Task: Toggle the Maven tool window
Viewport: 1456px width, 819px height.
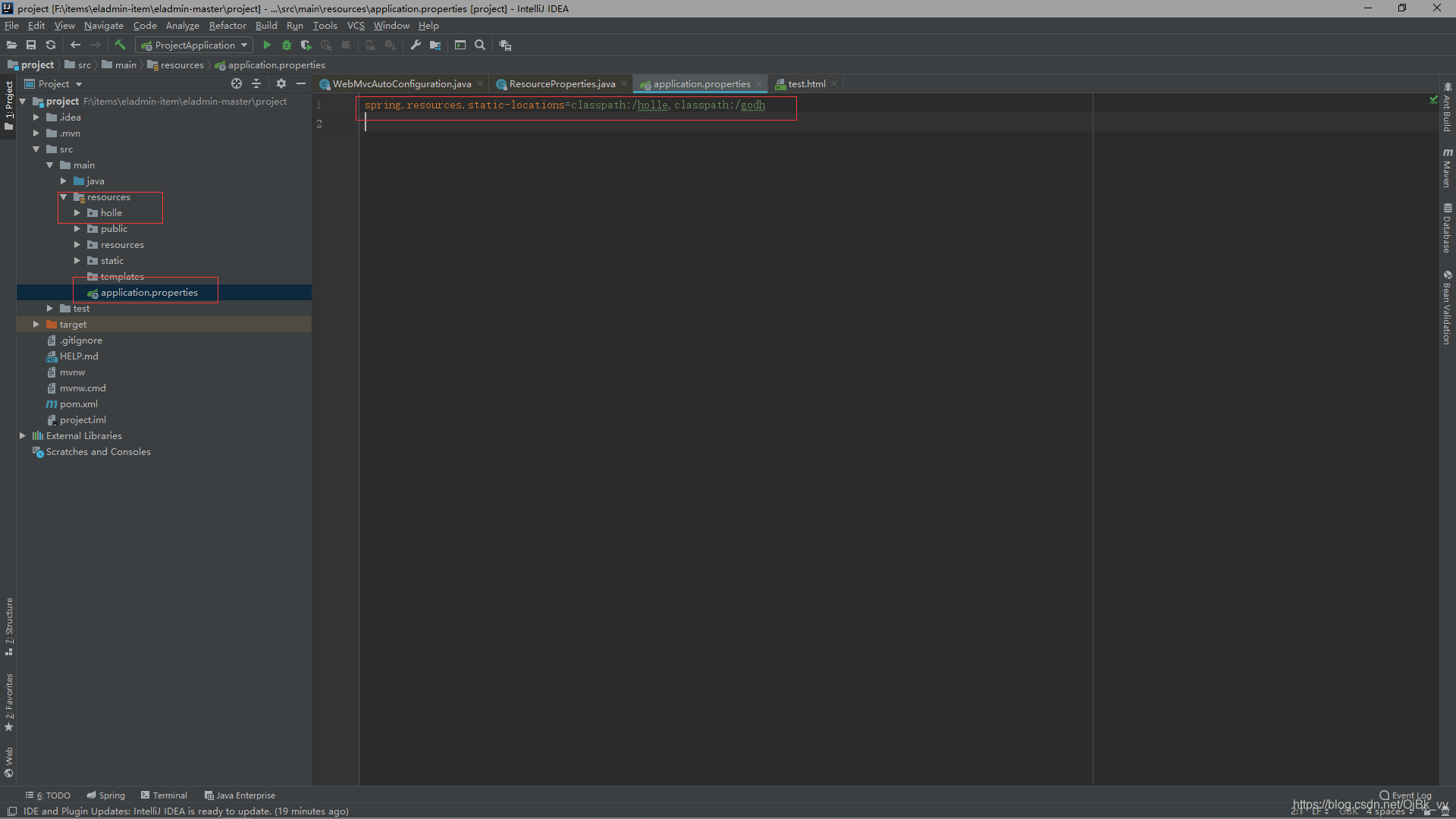Action: point(1447,168)
